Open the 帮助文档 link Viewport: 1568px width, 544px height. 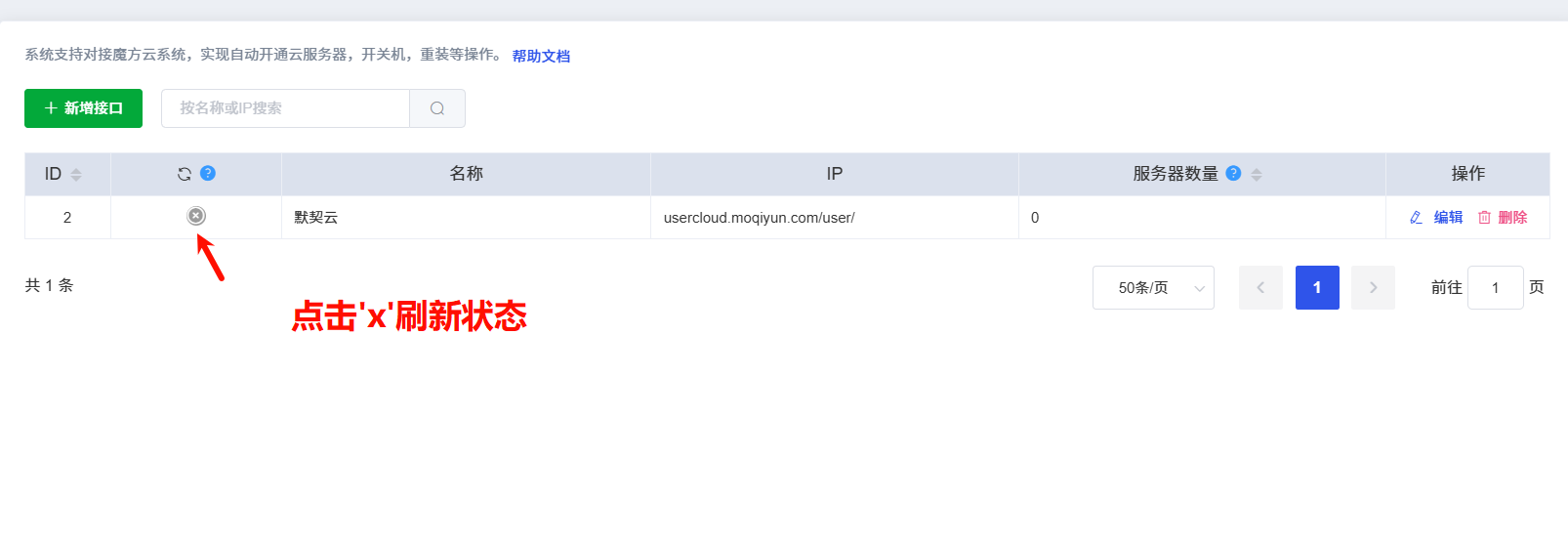click(541, 57)
